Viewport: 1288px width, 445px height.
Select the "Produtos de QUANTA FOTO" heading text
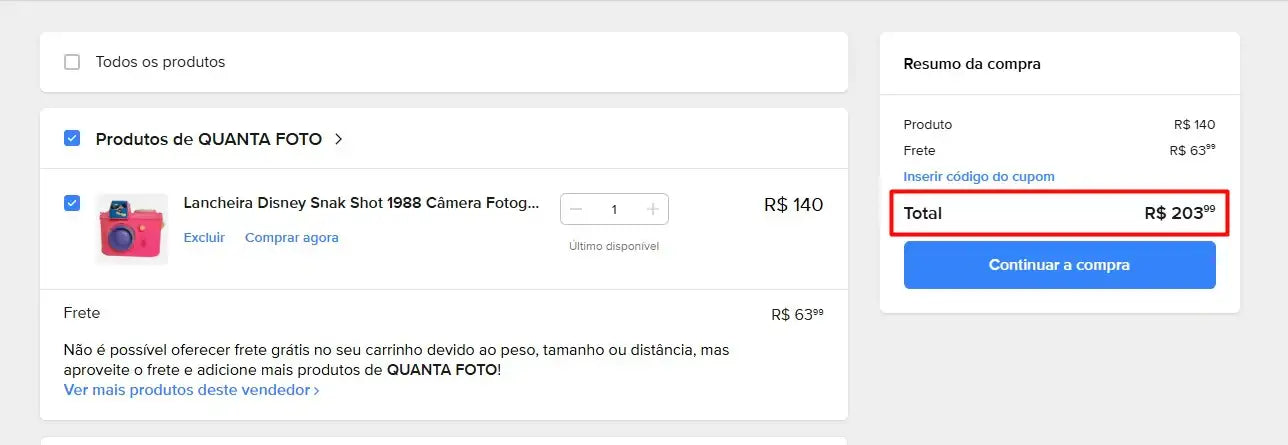208,139
